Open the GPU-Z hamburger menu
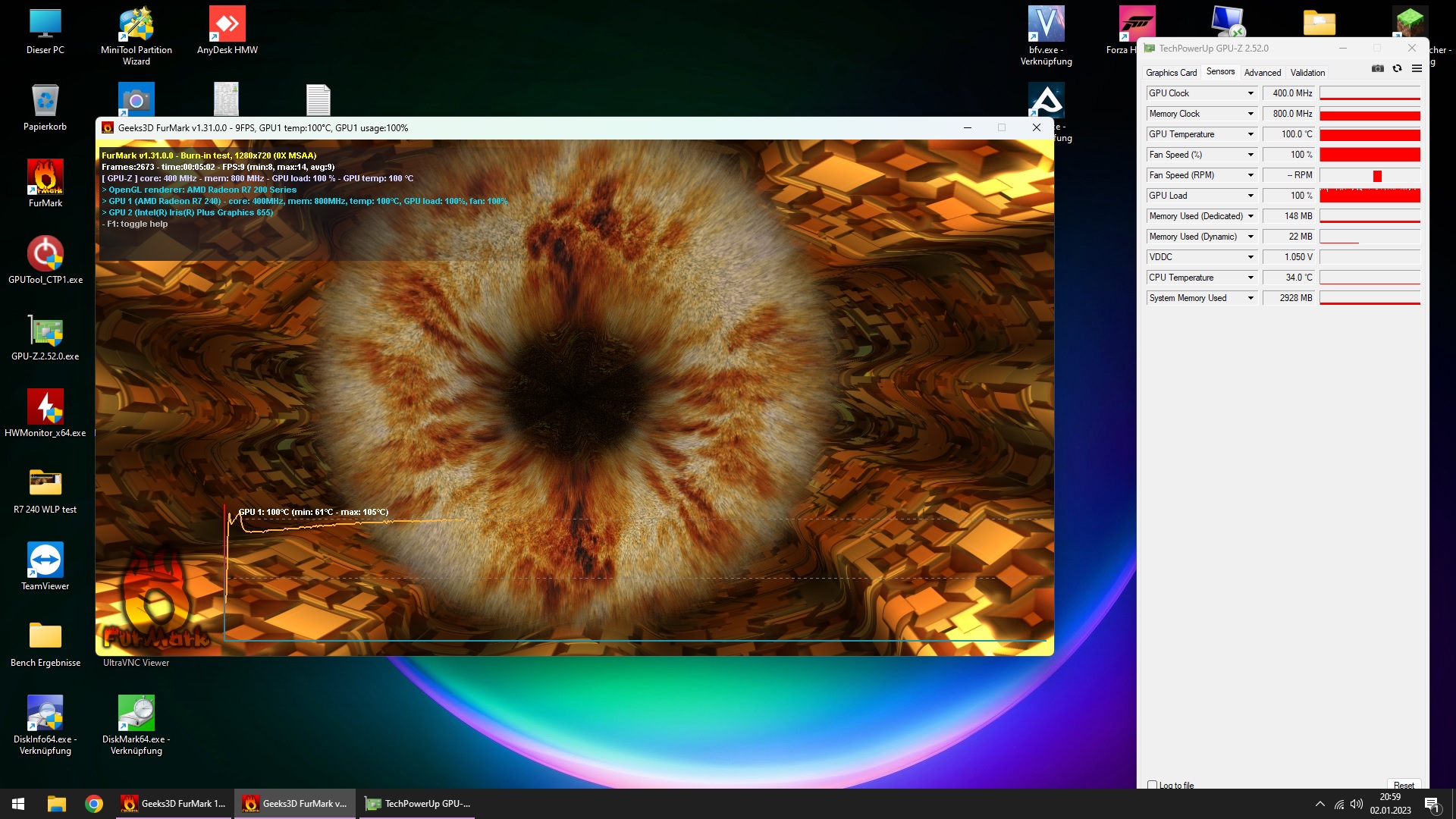Screen dimensions: 1456x819 pyautogui.click(x=1417, y=69)
